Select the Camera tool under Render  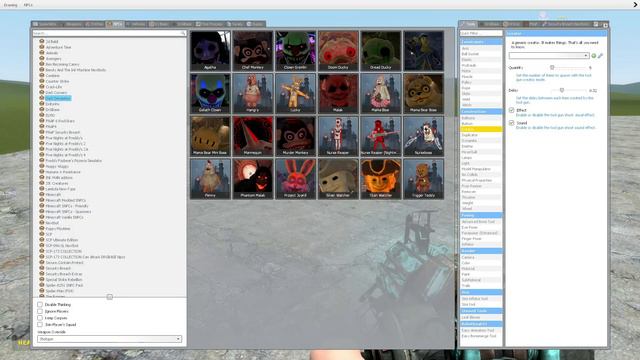[x=481, y=258]
